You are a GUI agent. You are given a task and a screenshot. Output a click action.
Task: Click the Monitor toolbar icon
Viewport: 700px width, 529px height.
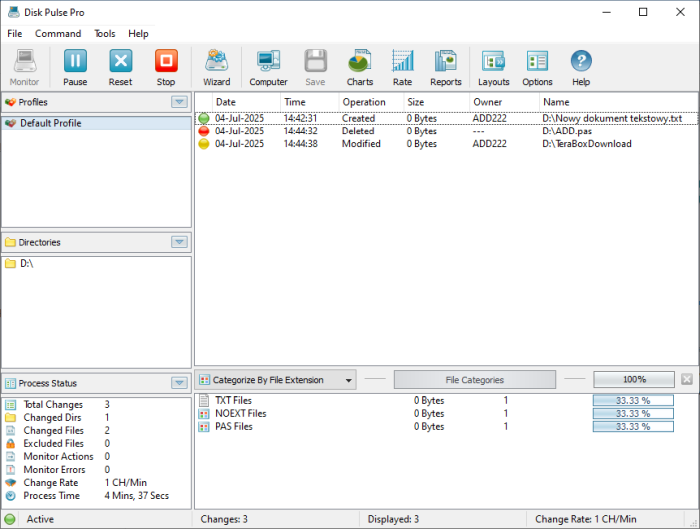(25, 61)
